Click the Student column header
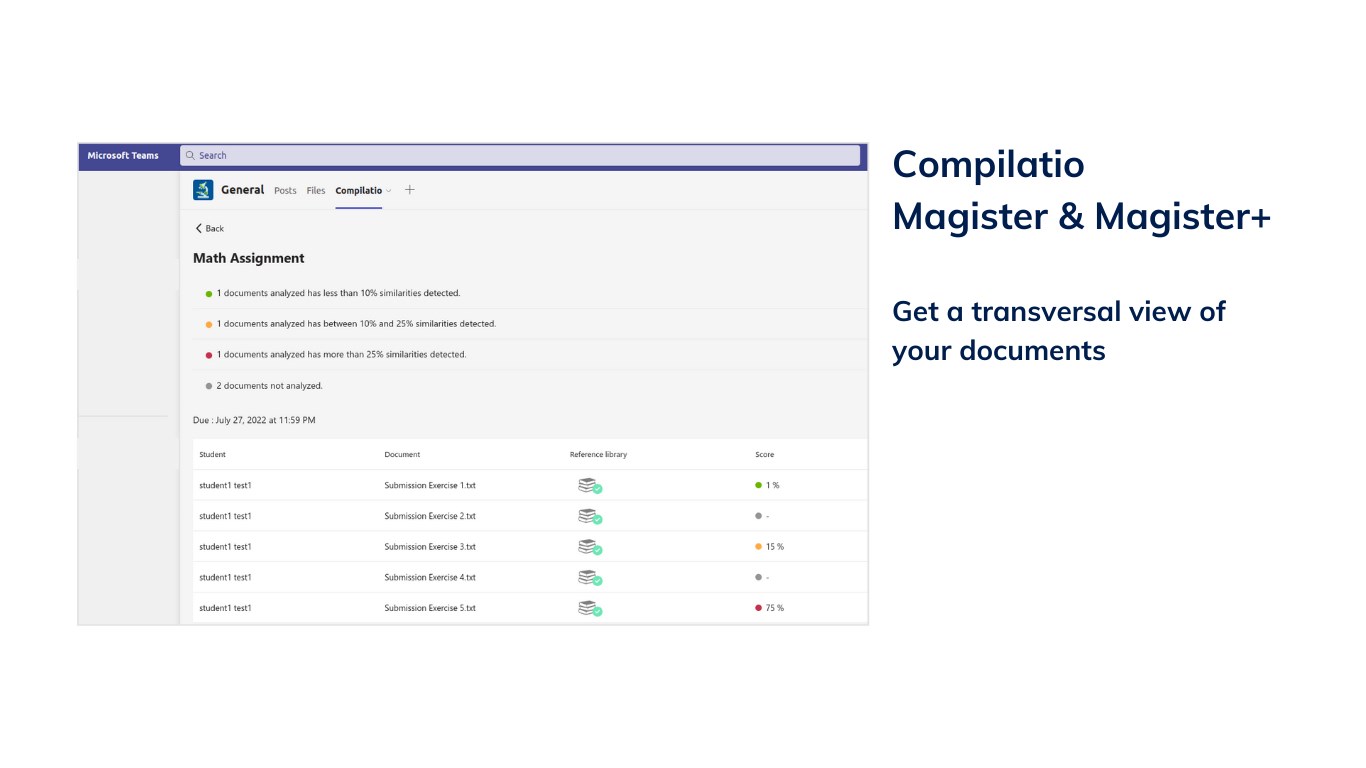Screen dimensions: 1366x768 coord(213,455)
